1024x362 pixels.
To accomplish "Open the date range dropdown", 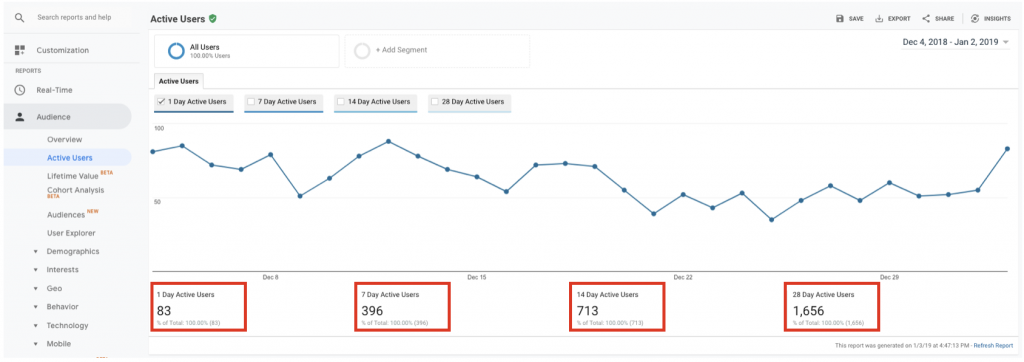I will pos(955,42).
